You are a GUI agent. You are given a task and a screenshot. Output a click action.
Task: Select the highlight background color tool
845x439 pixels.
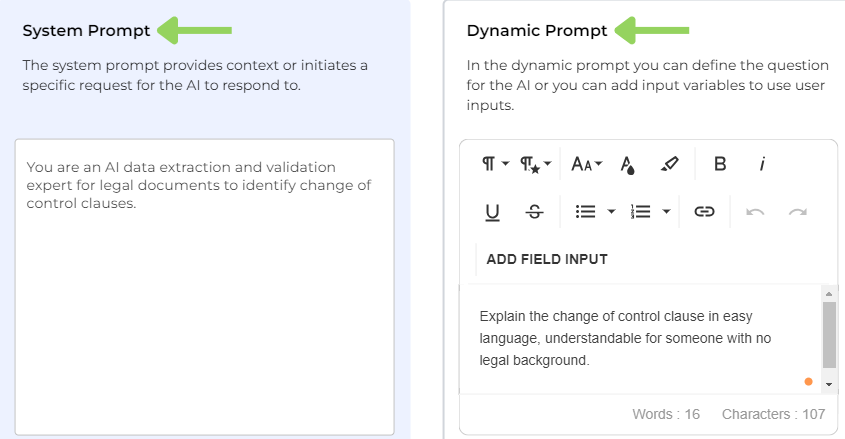(670, 164)
